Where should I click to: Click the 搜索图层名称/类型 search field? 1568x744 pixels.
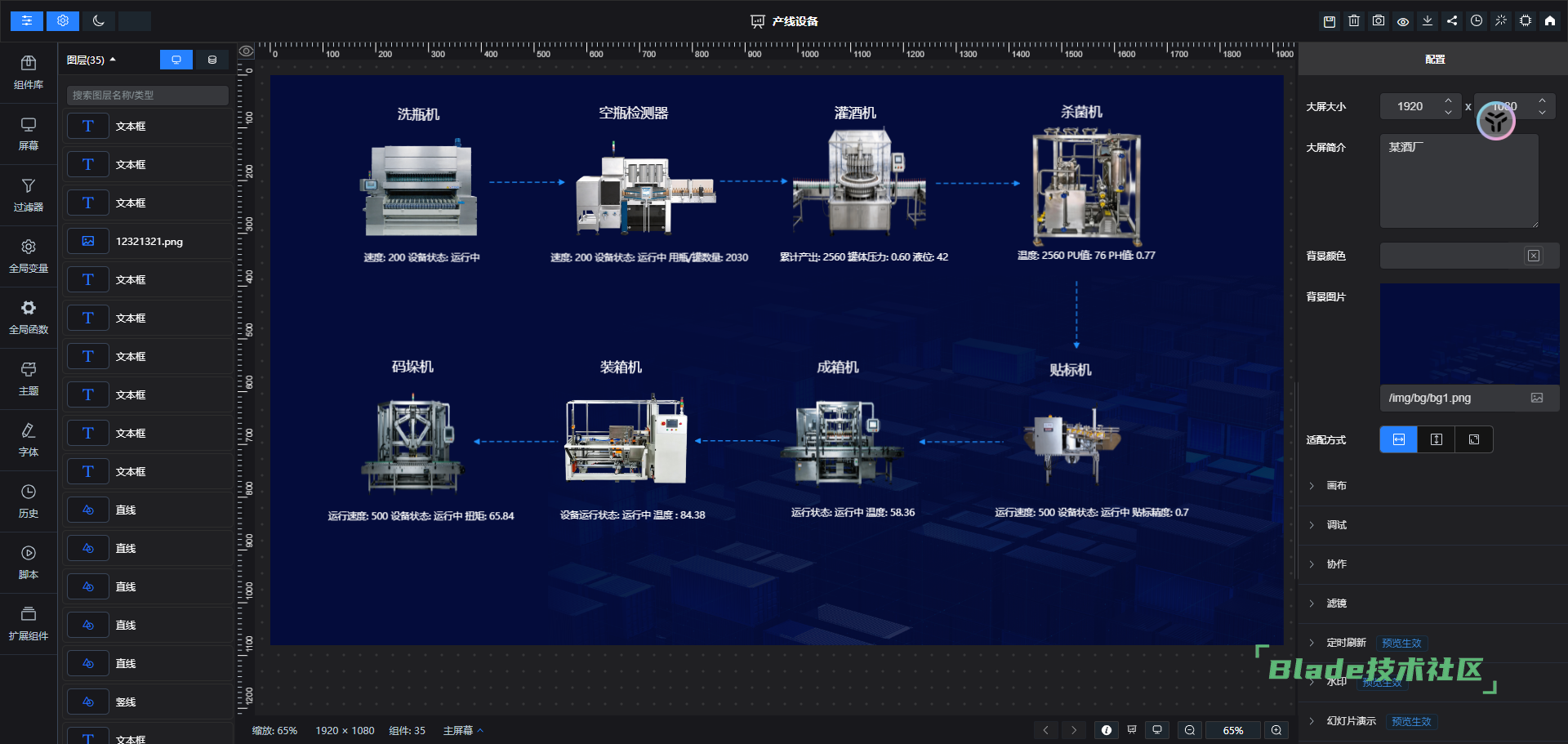(148, 96)
